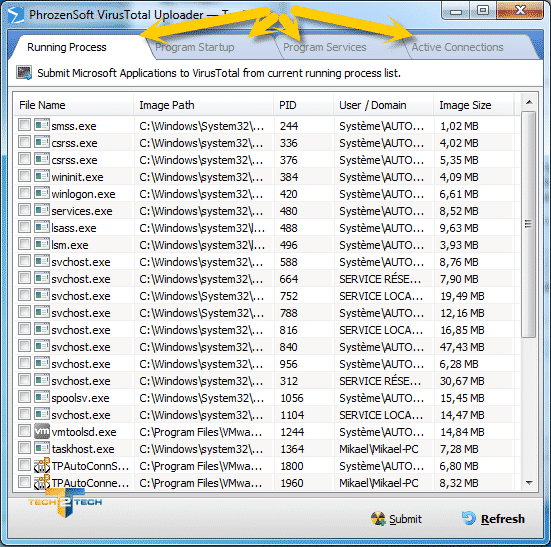Sort by the PID column header
This screenshot has width=551, height=547.
click(x=304, y=105)
